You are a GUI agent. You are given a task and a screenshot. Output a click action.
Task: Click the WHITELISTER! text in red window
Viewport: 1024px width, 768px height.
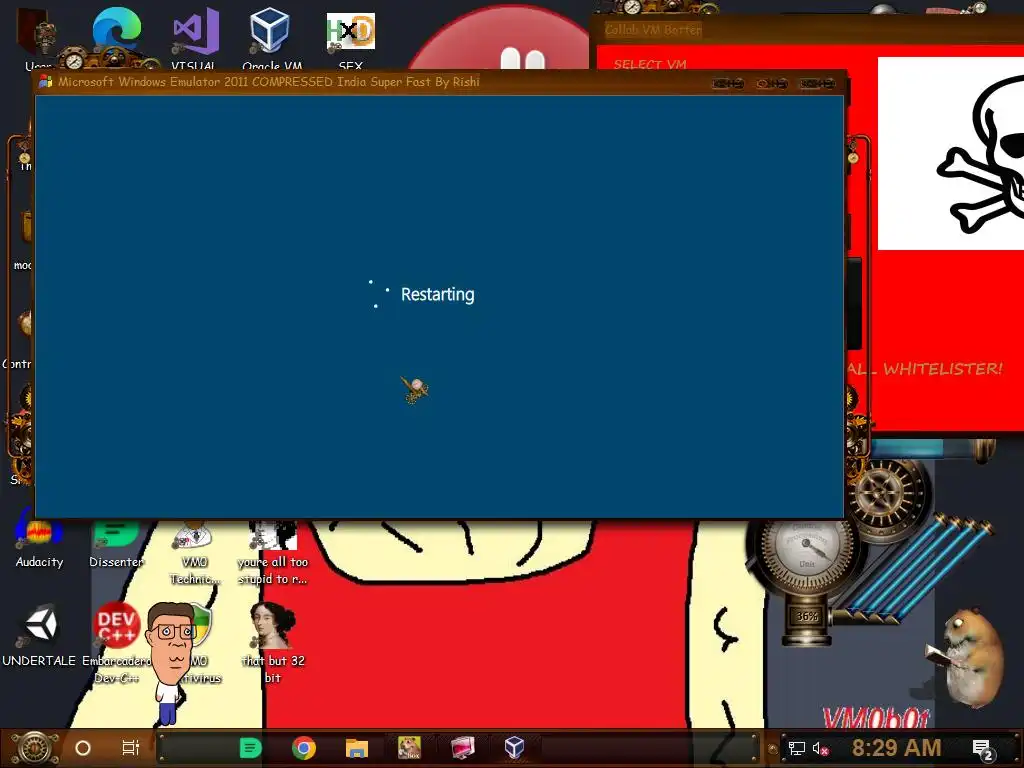coord(942,369)
